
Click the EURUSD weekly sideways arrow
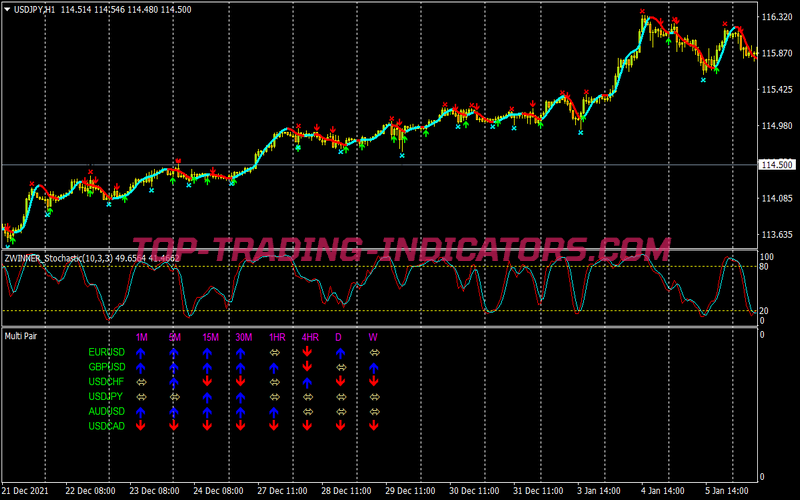[x=374, y=353]
